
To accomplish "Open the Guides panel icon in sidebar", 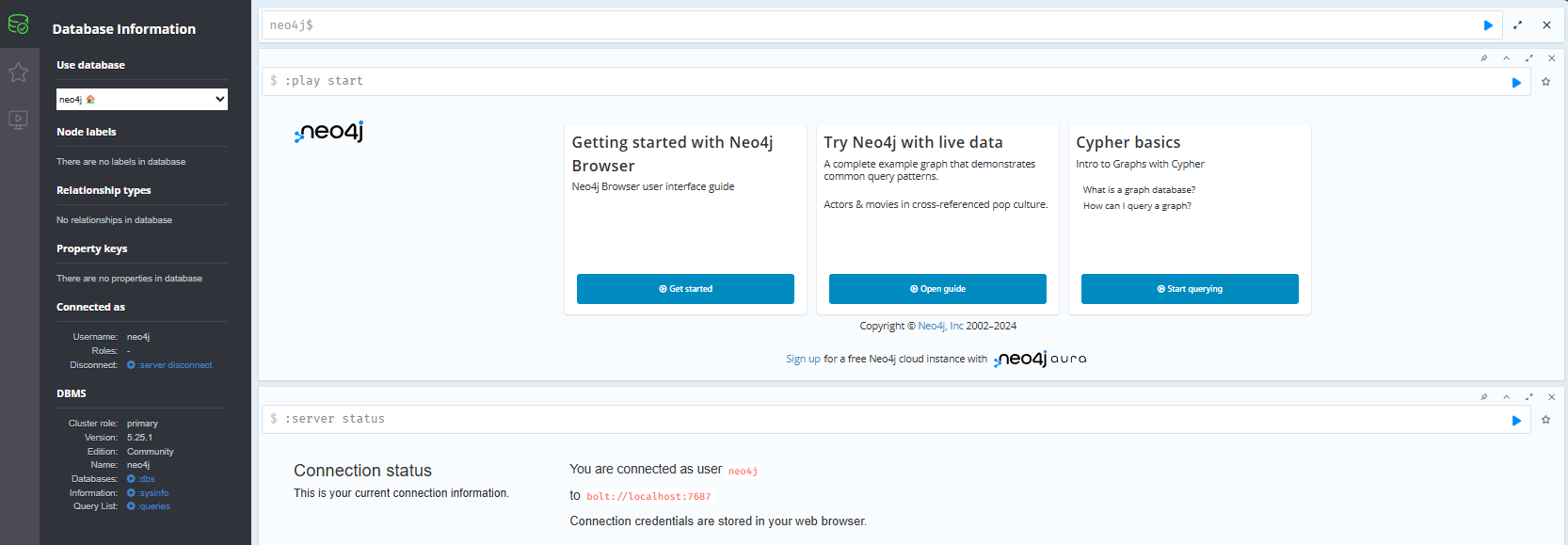I will [x=19, y=120].
